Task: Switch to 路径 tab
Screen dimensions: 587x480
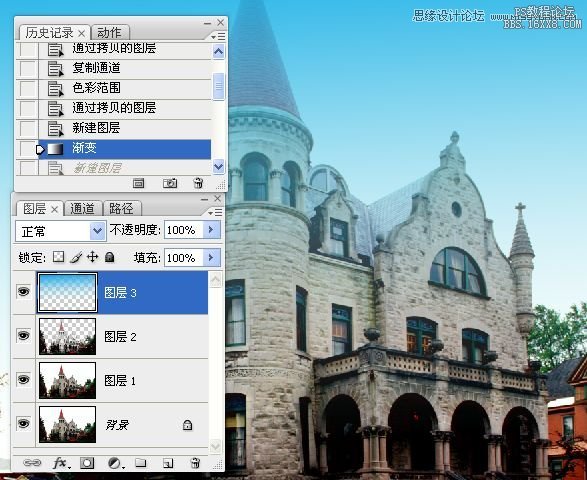Action: coord(122,209)
